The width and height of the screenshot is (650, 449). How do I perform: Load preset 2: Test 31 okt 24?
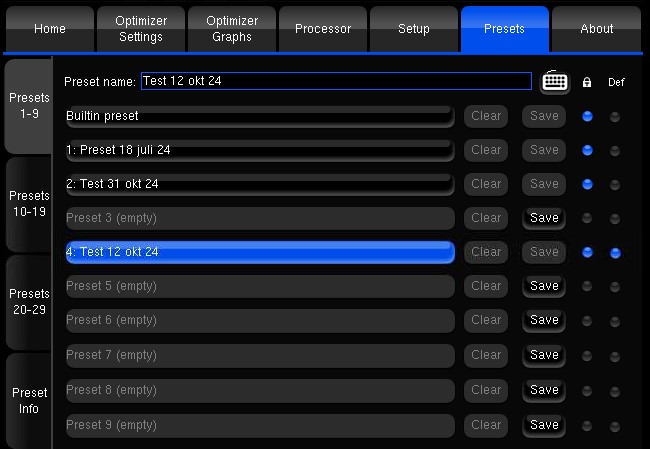pyautogui.click(x=260, y=184)
